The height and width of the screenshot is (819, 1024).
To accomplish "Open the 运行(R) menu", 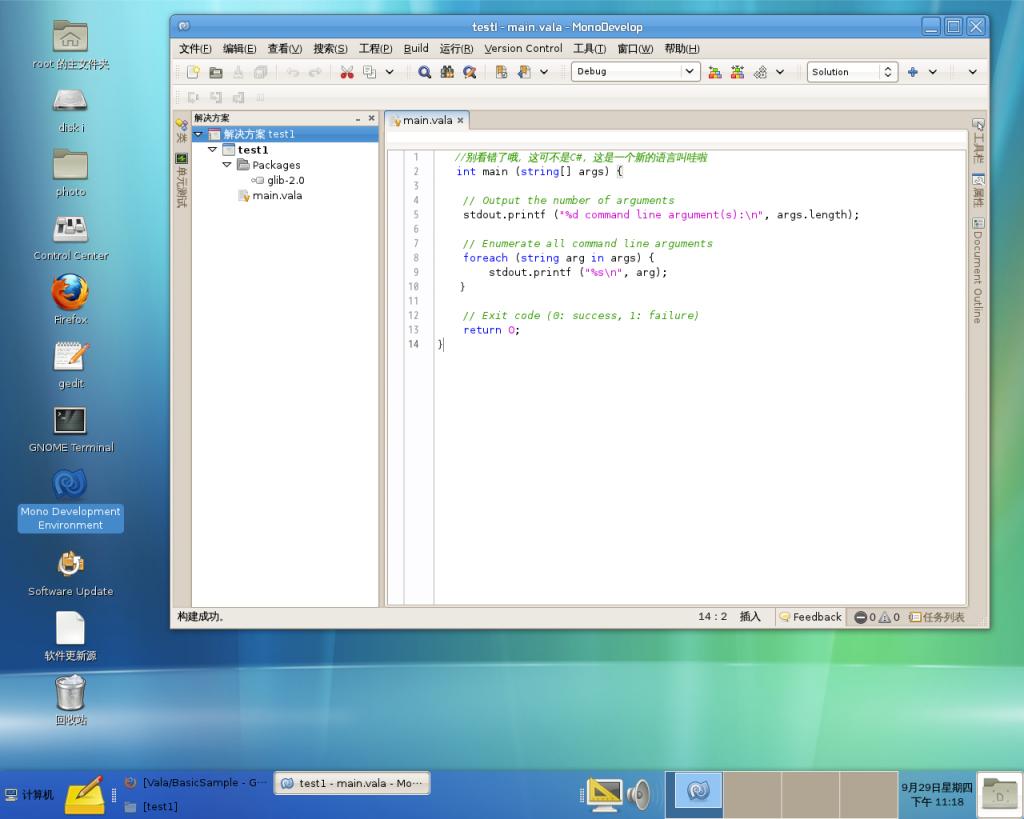I will [x=456, y=48].
